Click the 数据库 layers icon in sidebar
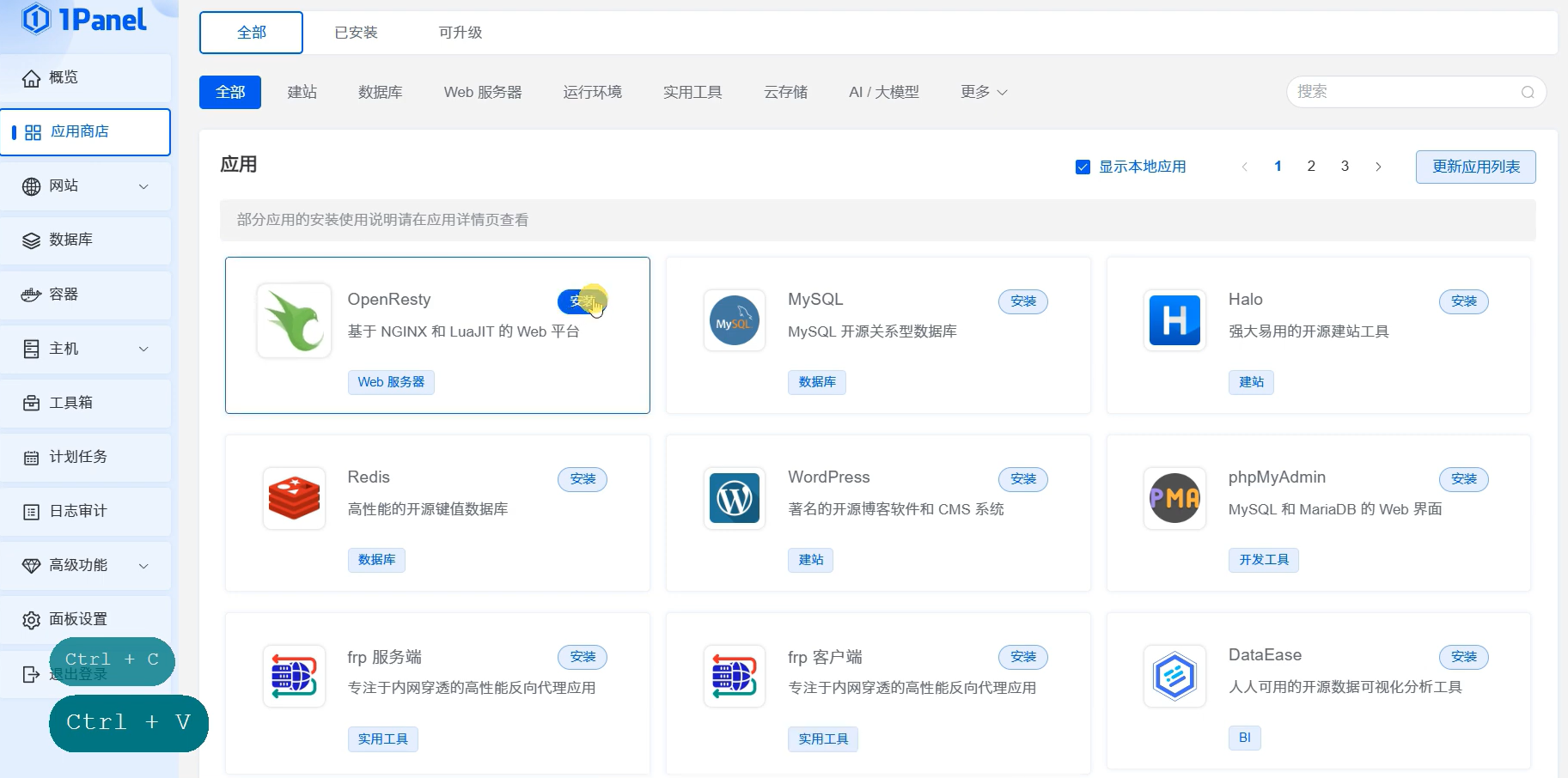The width and height of the screenshot is (1568, 778). tap(31, 240)
